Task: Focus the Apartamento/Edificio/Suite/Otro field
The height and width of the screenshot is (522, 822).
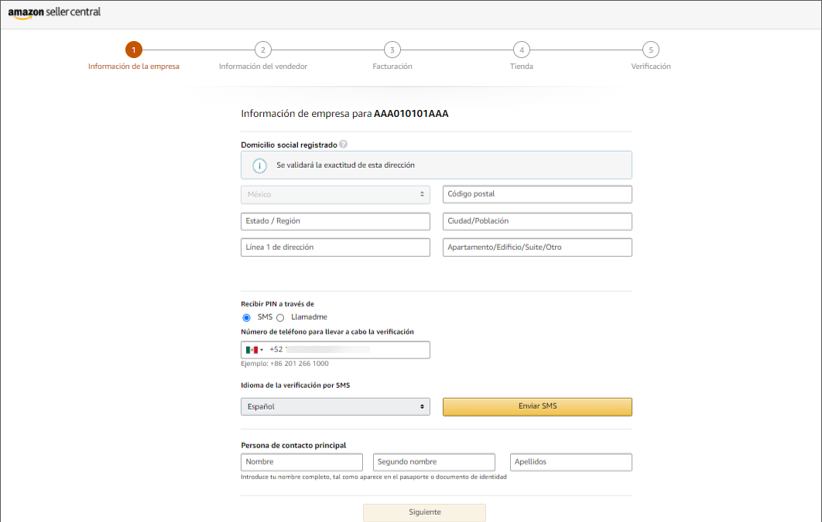Action: pyautogui.click(x=537, y=247)
